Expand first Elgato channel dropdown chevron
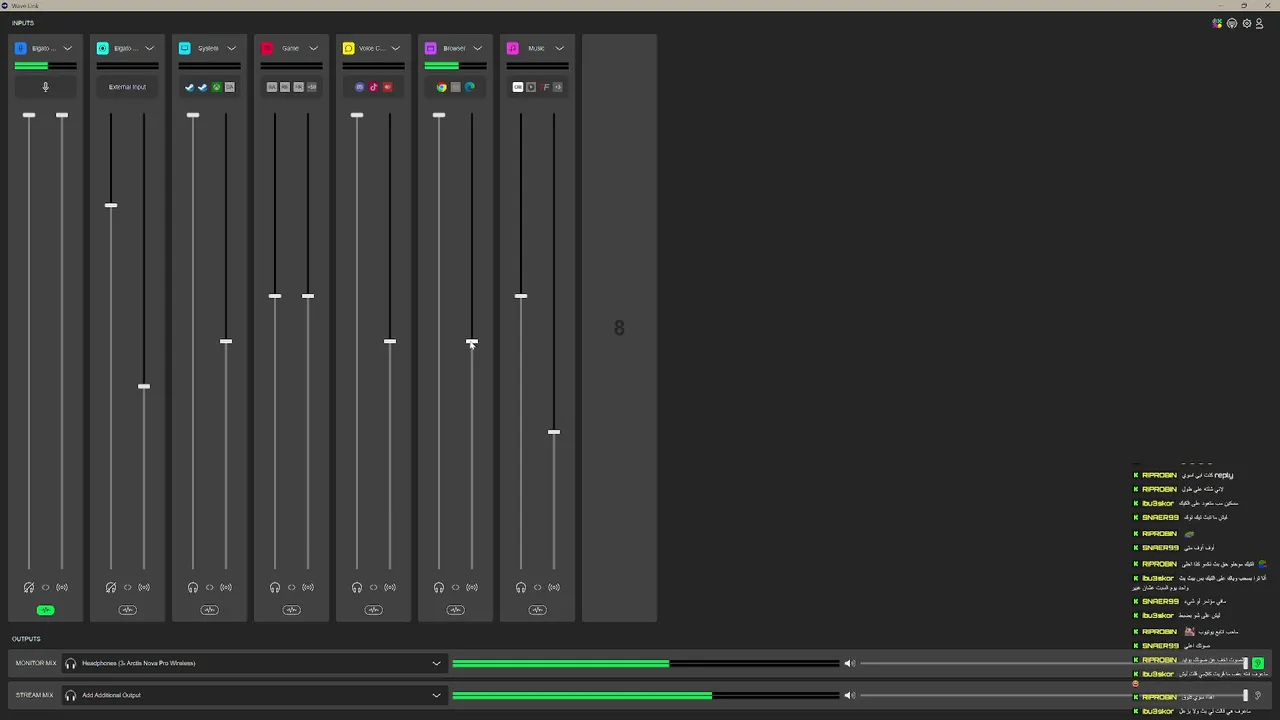This screenshot has height=720, width=1280. 67,48
